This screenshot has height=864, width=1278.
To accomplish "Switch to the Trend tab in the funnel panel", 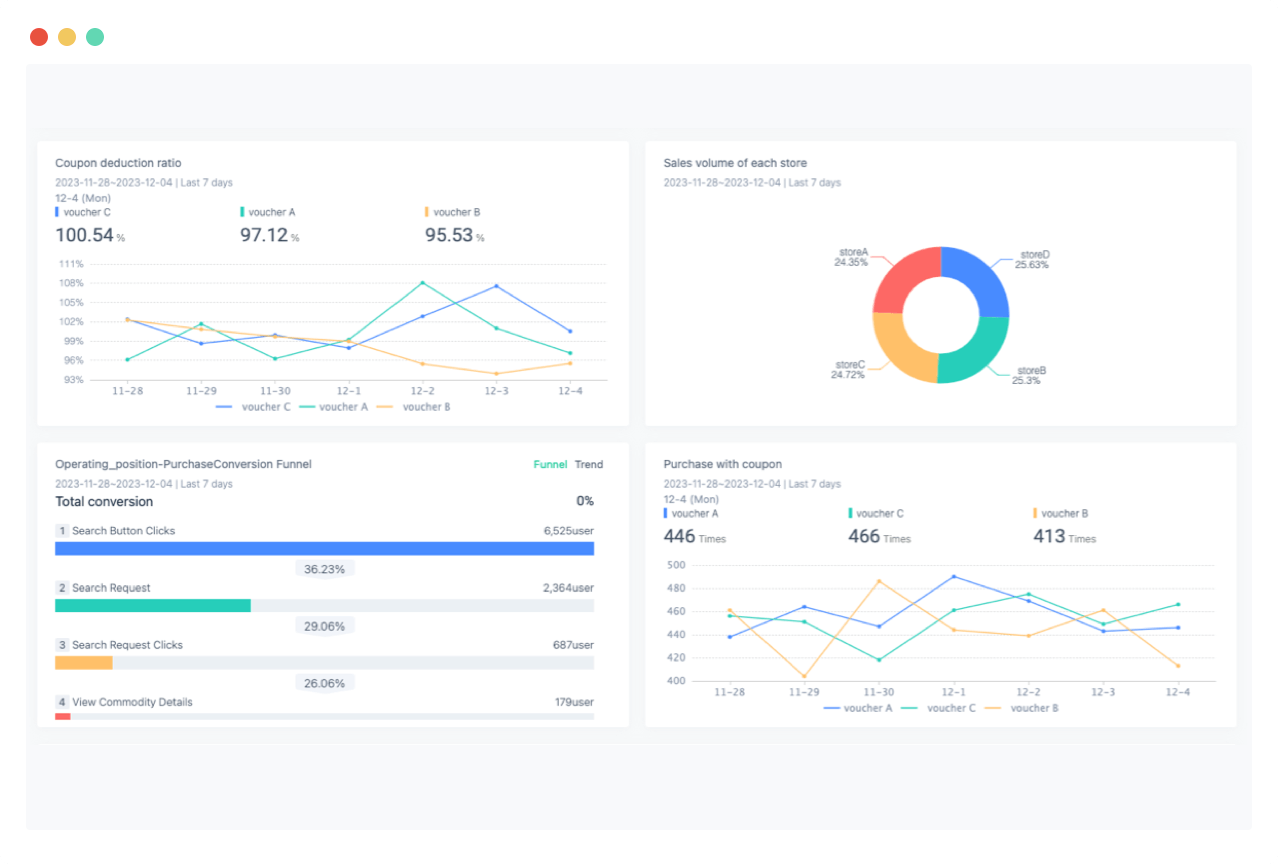I will click(589, 464).
